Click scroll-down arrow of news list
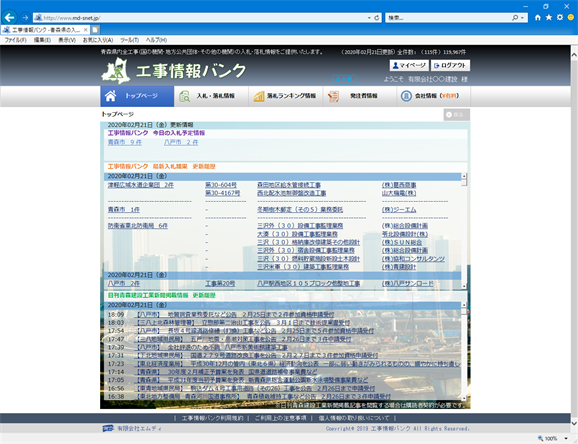This screenshot has width=578, height=444. point(464,398)
